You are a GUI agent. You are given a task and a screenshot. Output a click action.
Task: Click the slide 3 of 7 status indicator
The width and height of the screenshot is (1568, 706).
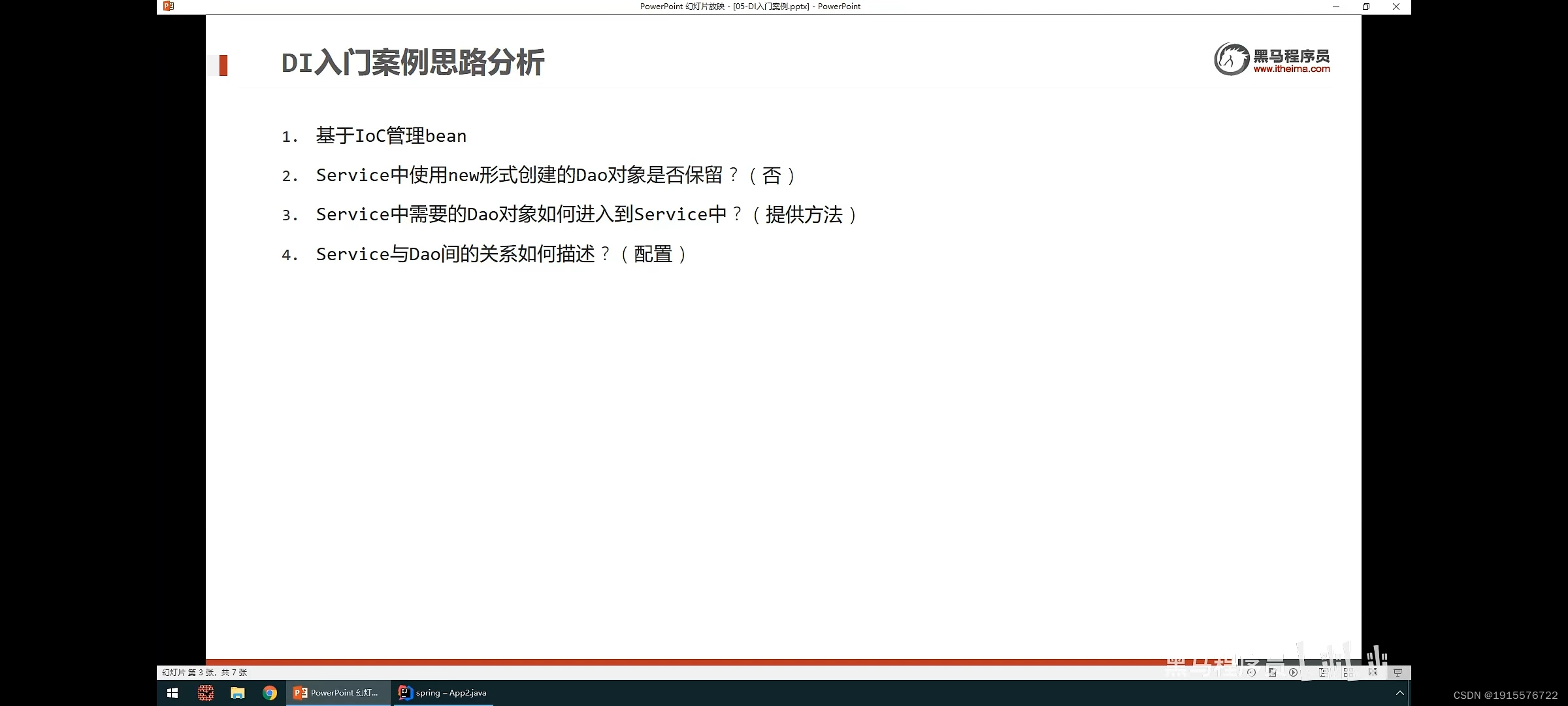[204, 672]
